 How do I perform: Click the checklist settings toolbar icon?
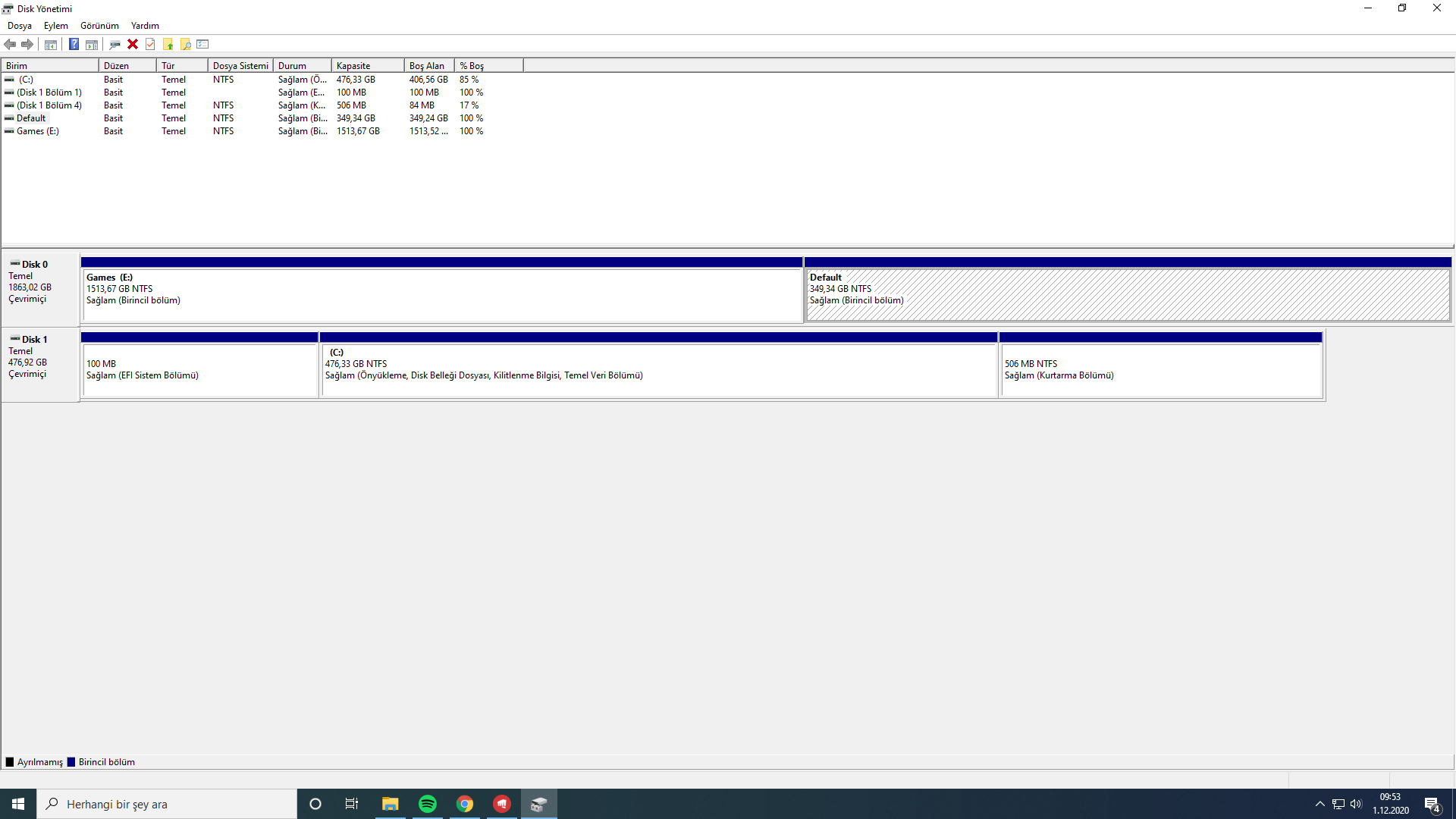coord(202,44)
